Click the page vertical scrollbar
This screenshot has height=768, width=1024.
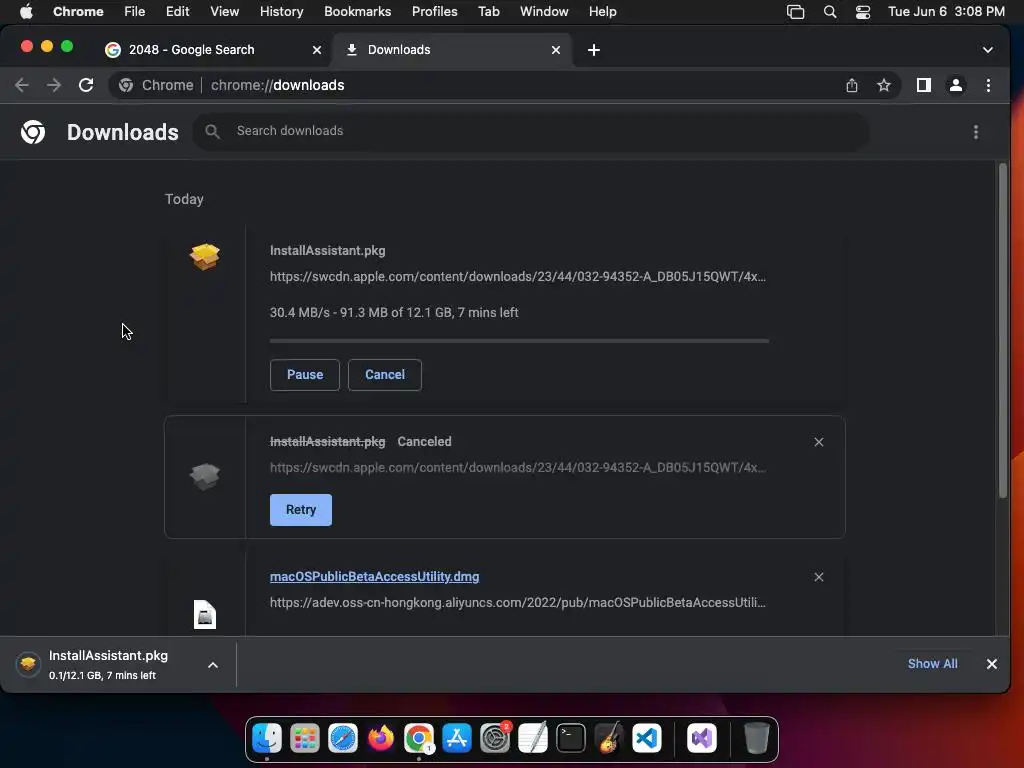coord(1002,330)
